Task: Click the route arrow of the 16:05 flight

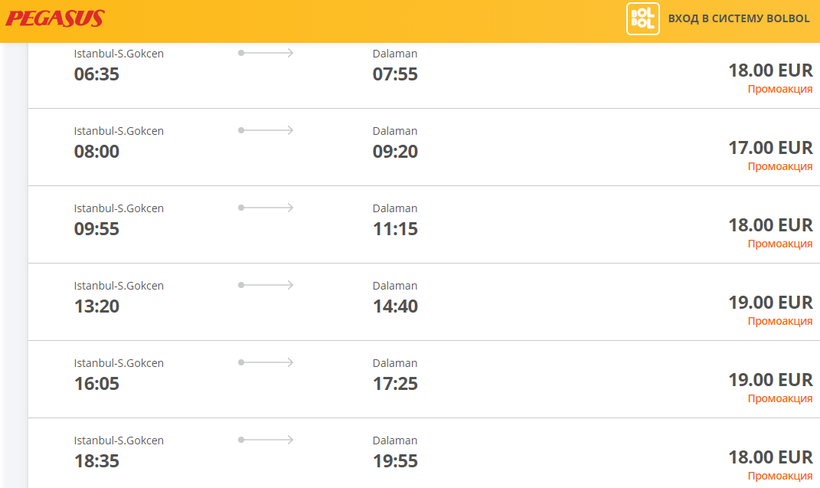Action: click(x=266, y=362)
